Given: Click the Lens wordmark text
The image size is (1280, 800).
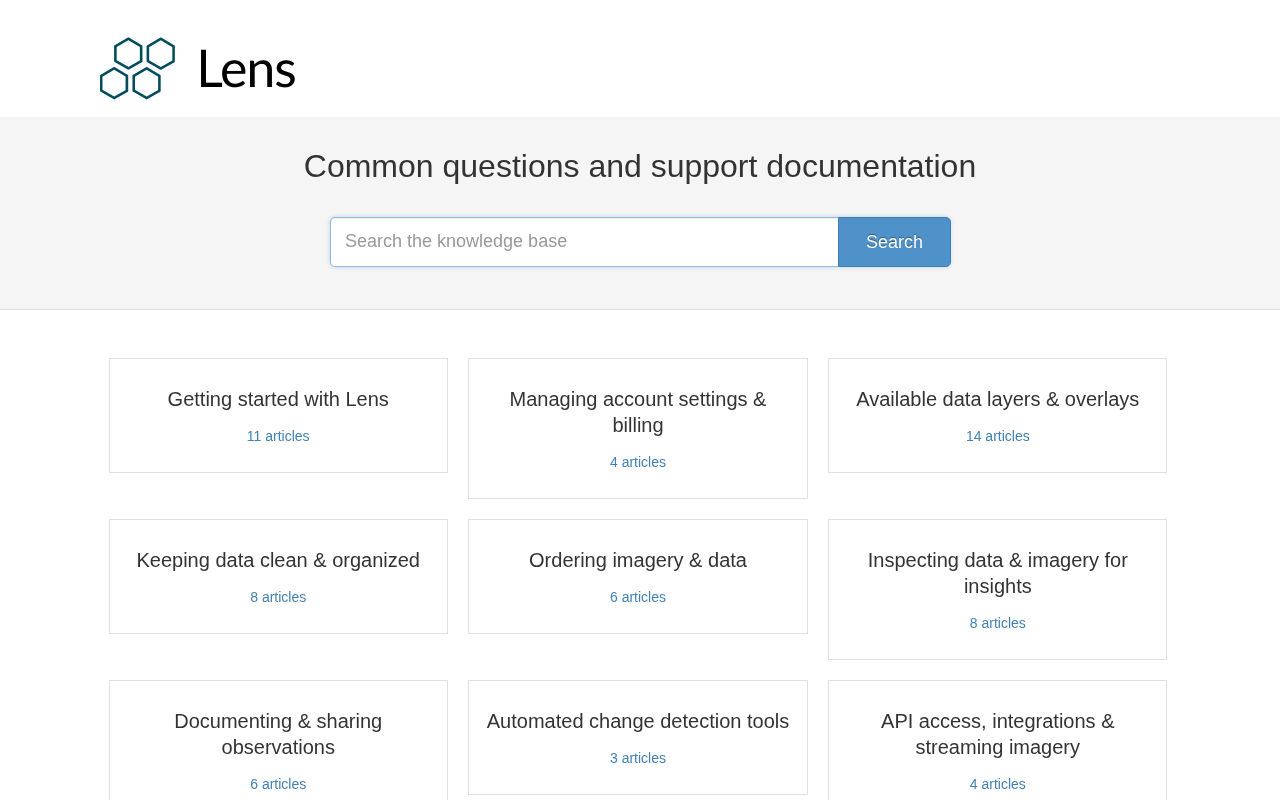Looking at the screenshot, I should point(246,70).
